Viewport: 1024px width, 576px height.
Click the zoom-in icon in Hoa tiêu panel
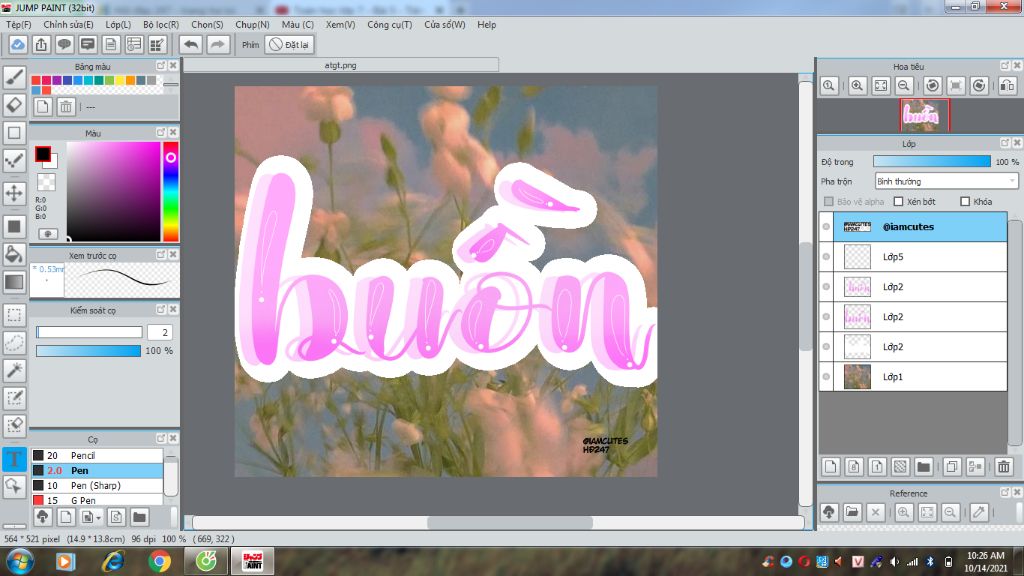coord(856,85)
